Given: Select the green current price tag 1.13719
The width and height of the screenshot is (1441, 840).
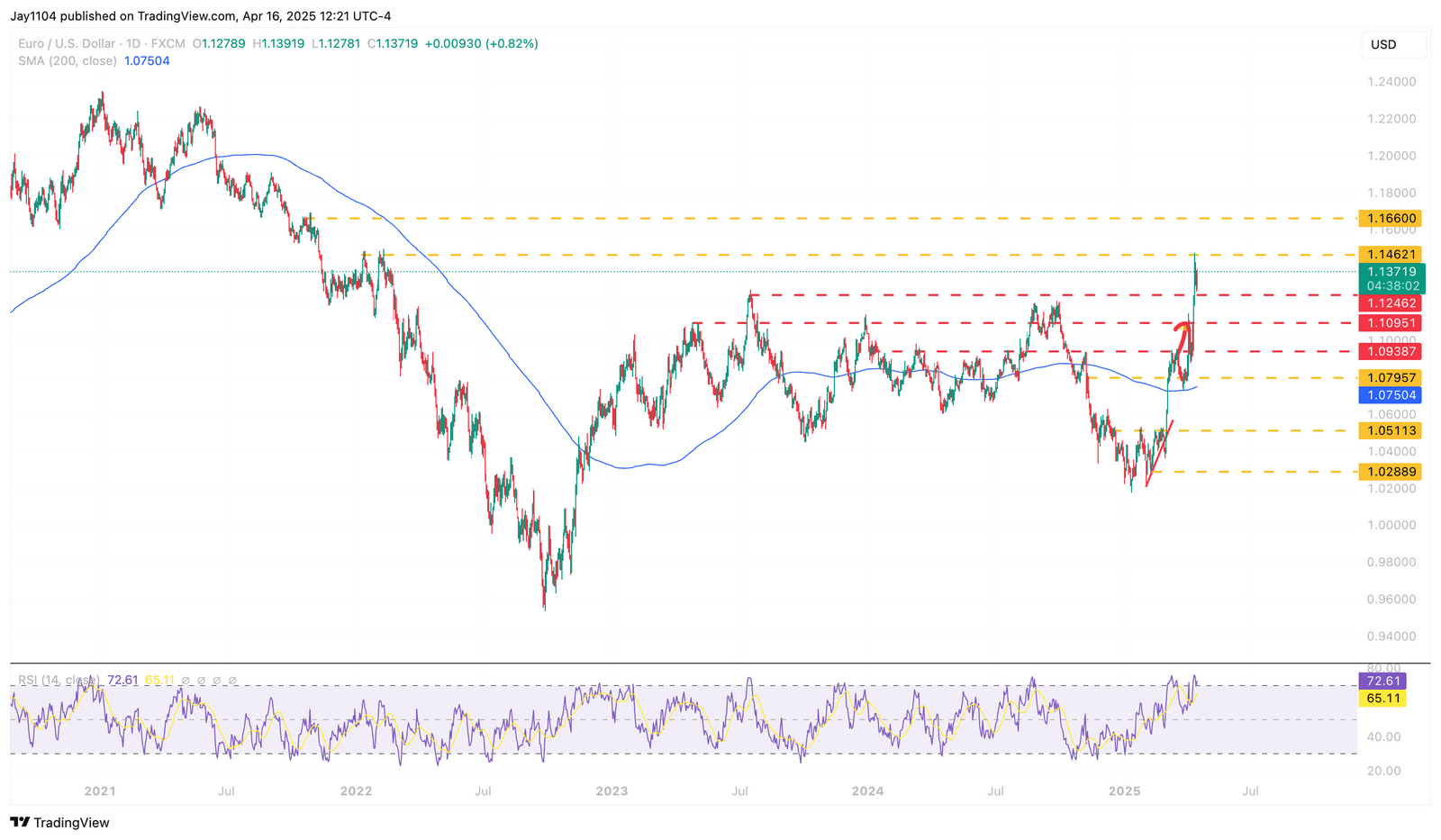Looking at the screenshot, I should tap(1391, 270).
